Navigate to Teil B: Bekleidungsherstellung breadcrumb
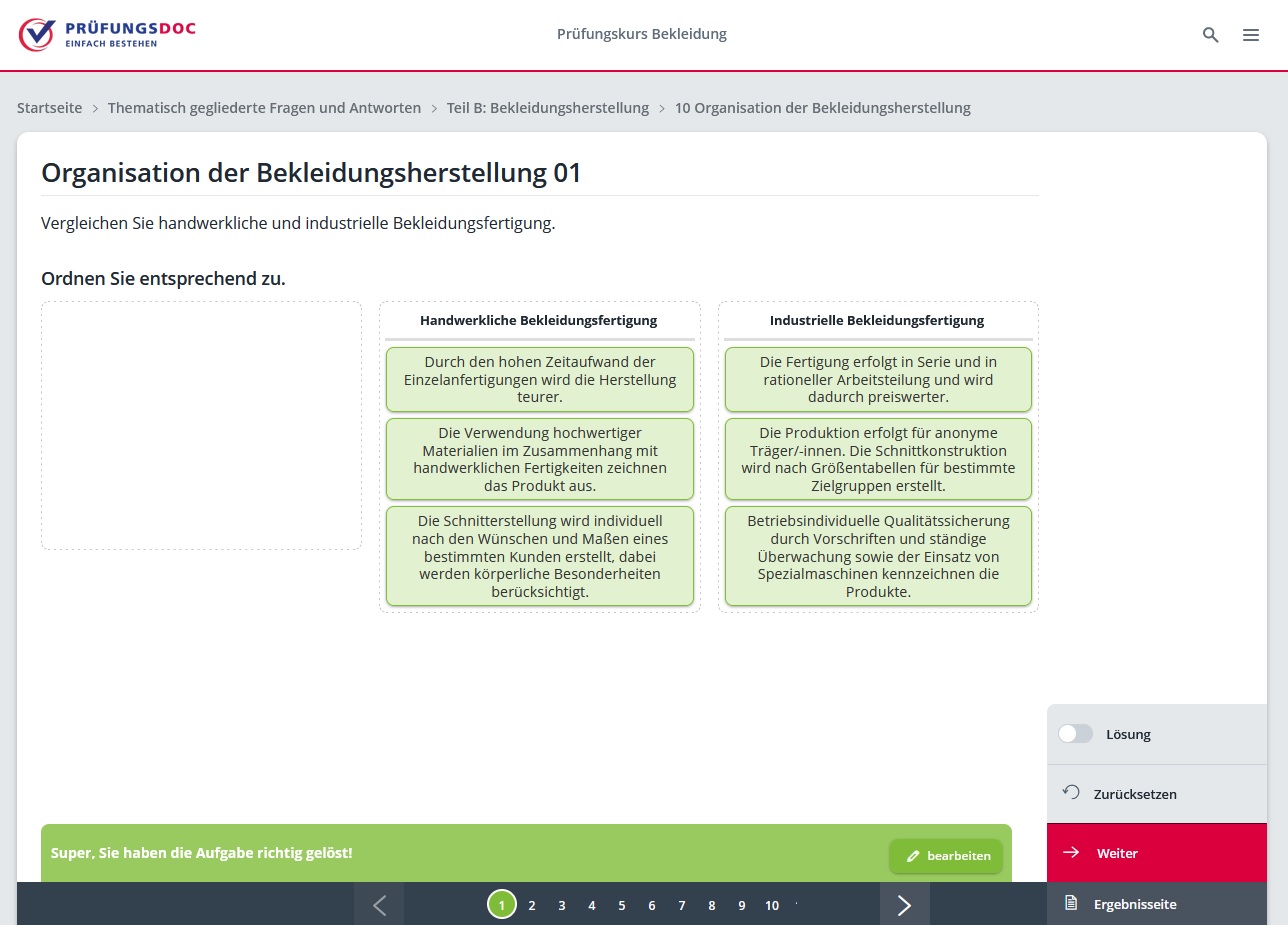The image size is (1288, 925). pos(547,108)
